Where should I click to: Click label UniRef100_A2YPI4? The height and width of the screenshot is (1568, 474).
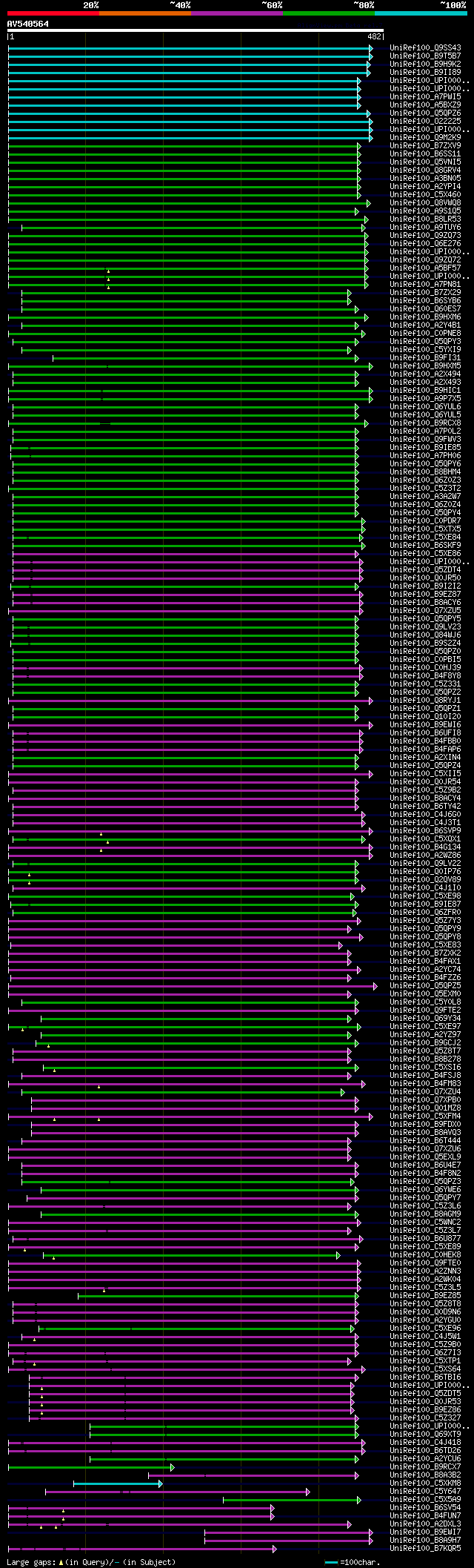[x=425, y=187]
